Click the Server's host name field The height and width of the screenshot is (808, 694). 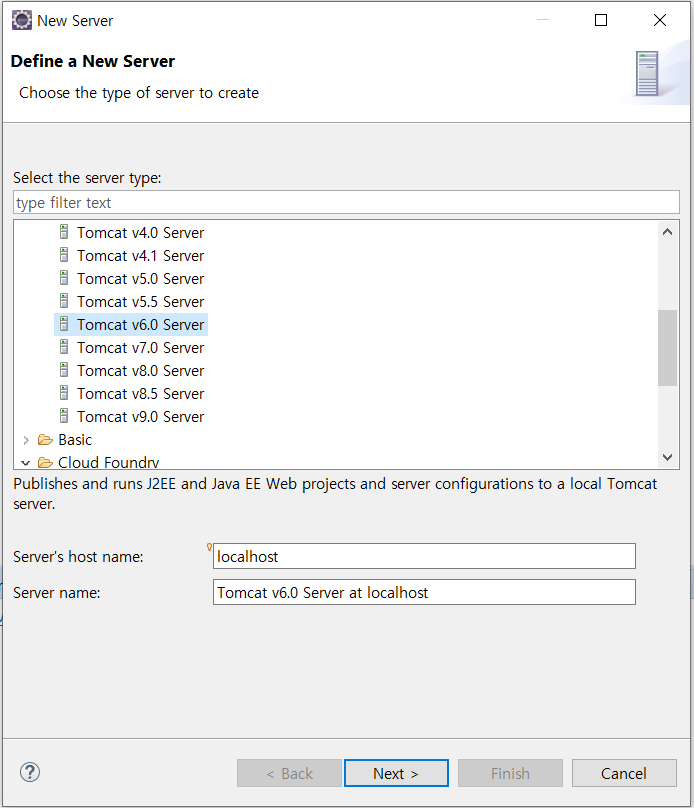click(424, 557)
